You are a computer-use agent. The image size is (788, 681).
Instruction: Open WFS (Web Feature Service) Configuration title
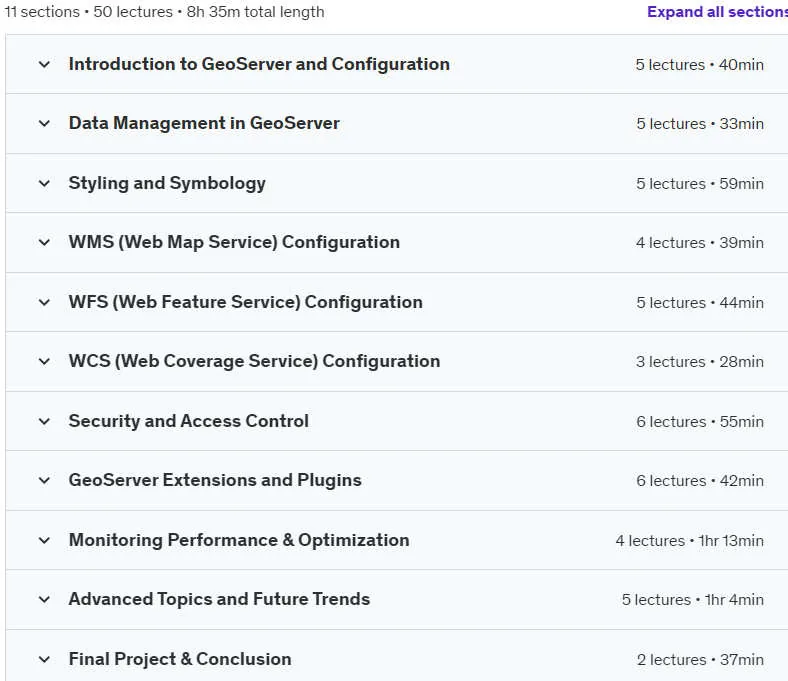click(246, 302)
